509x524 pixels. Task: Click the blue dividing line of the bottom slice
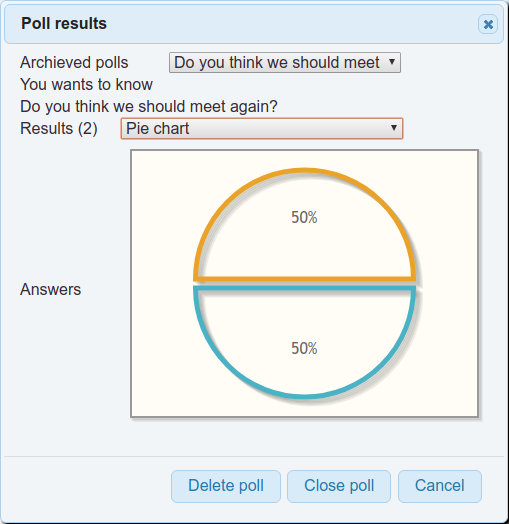(x=304, y=288)
